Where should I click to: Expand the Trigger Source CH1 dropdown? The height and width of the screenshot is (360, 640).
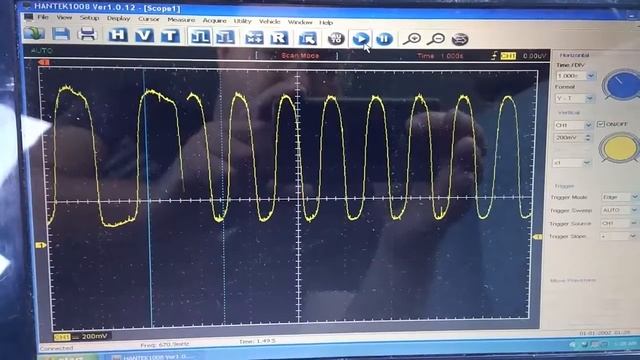633,223
